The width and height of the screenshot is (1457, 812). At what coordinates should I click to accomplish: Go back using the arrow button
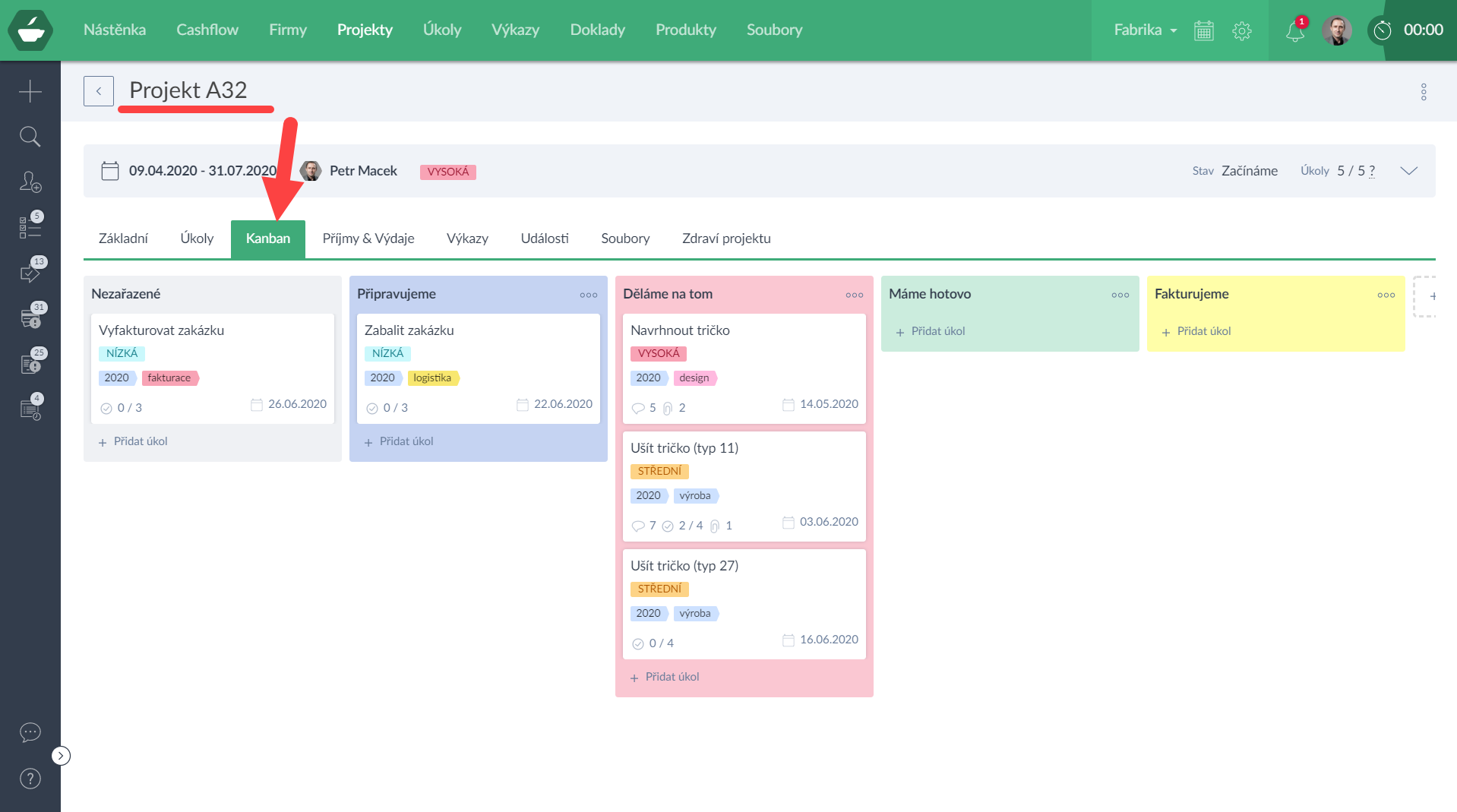coord(99,91)
